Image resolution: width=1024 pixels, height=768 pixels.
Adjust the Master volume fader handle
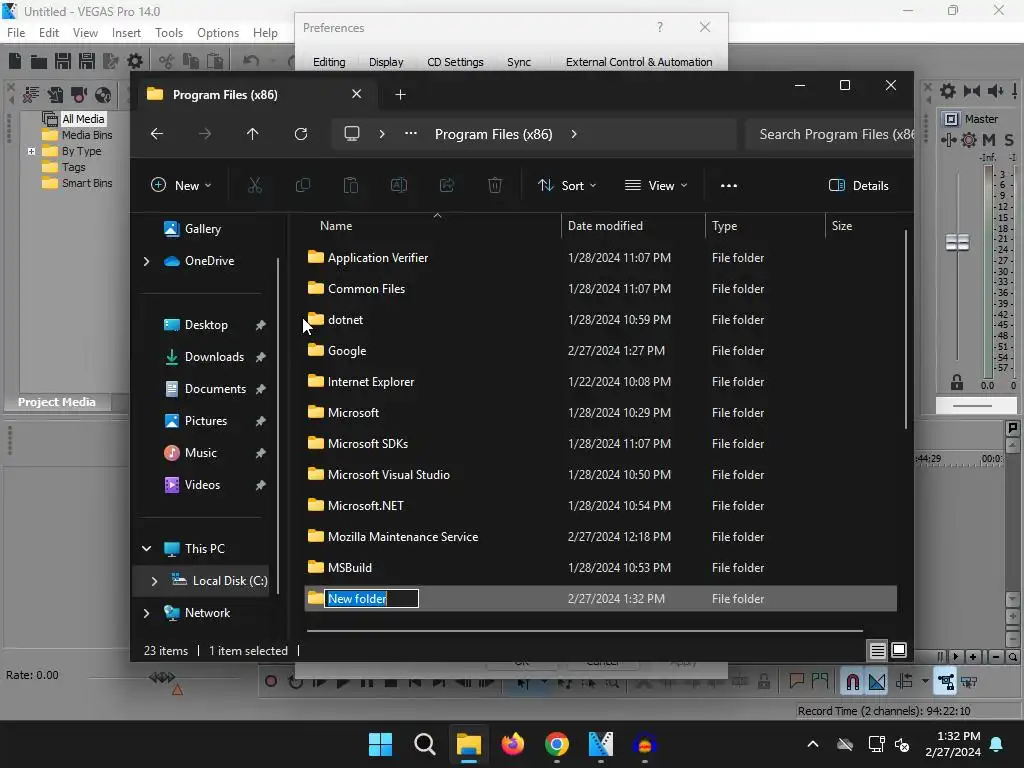tap(957, 242)
